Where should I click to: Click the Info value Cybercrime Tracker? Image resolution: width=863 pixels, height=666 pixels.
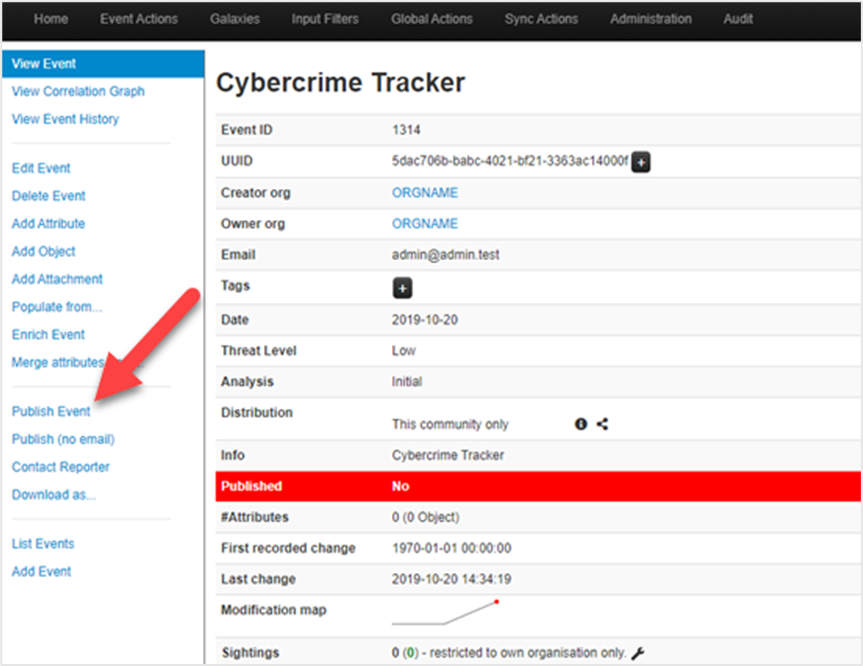tap(448, 455)
